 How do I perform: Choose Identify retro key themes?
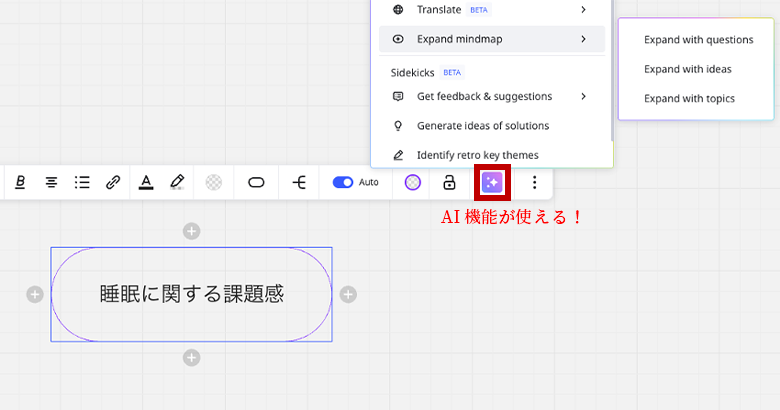click(x=477, y=155)
